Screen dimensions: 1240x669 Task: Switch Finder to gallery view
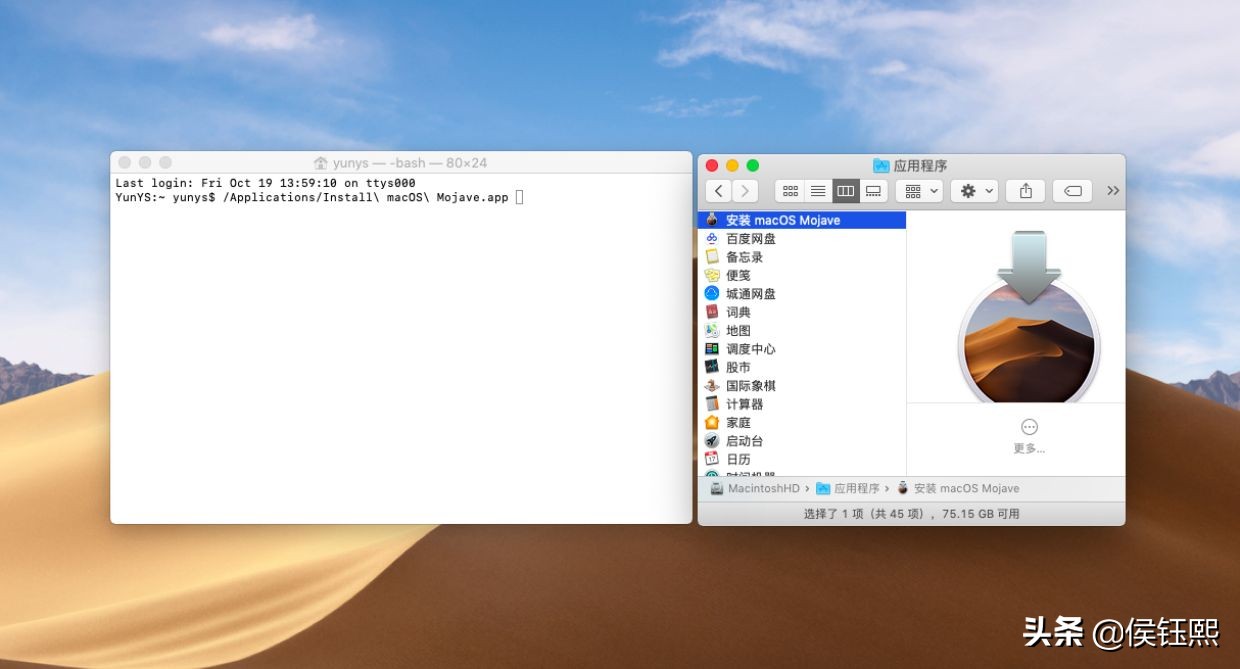[x=873, y=190]
